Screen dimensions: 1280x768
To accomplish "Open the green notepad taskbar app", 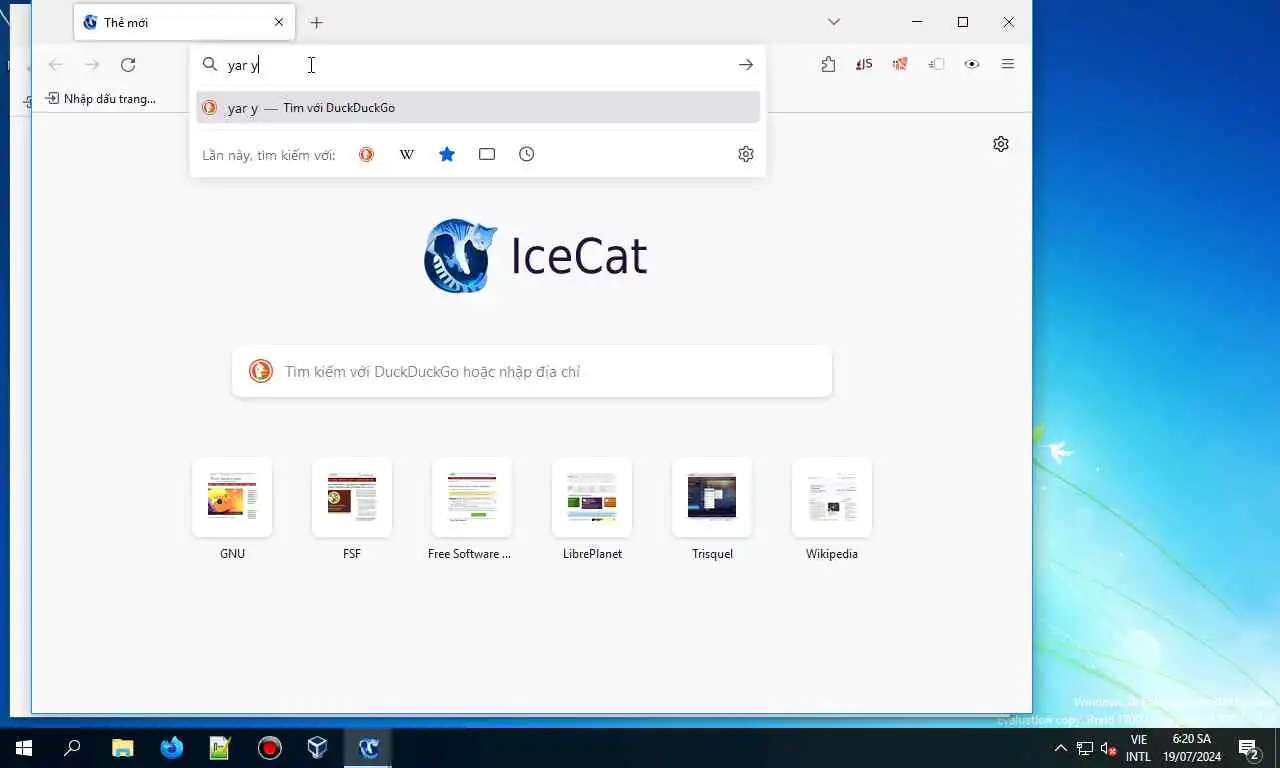I will tap(220, 747).
